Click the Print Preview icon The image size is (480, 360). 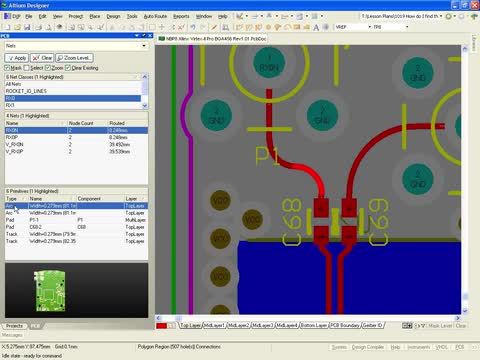tap(49, 27)
